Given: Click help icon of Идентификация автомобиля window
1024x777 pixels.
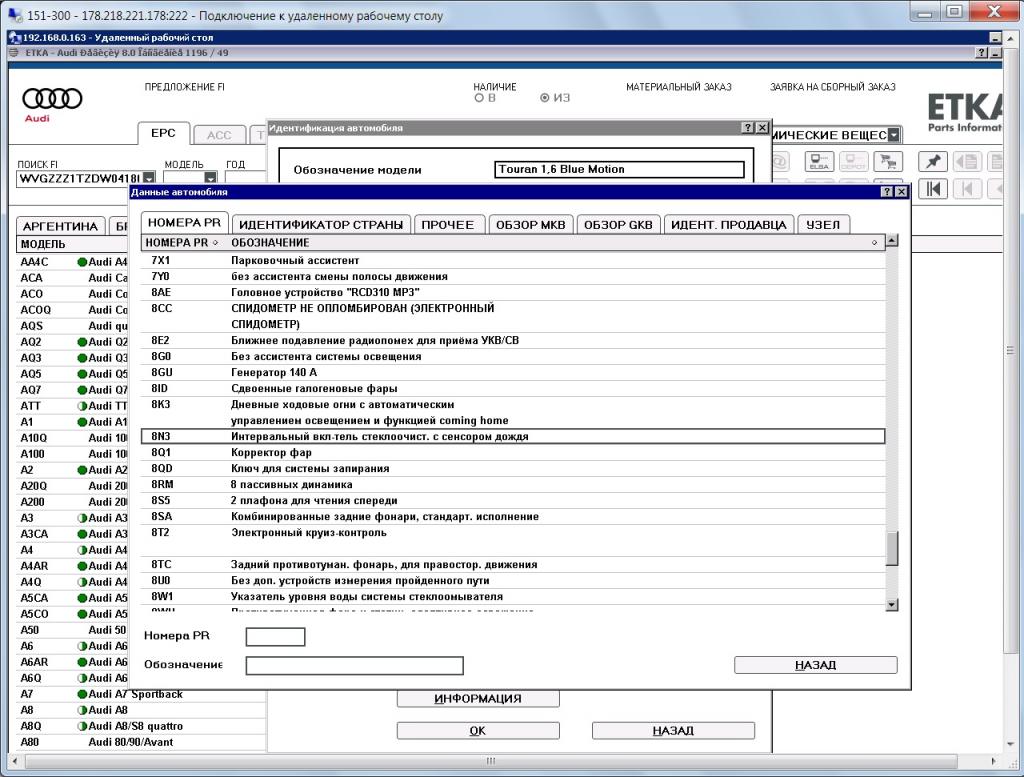Looking at the screenshot, I should [x=748, y=128].
